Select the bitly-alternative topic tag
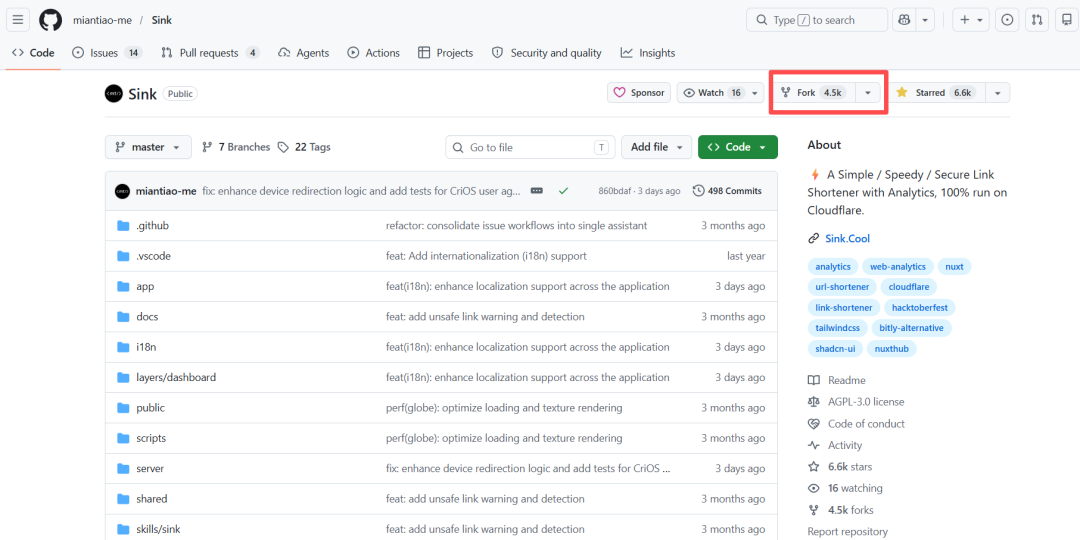 point(911,329)
